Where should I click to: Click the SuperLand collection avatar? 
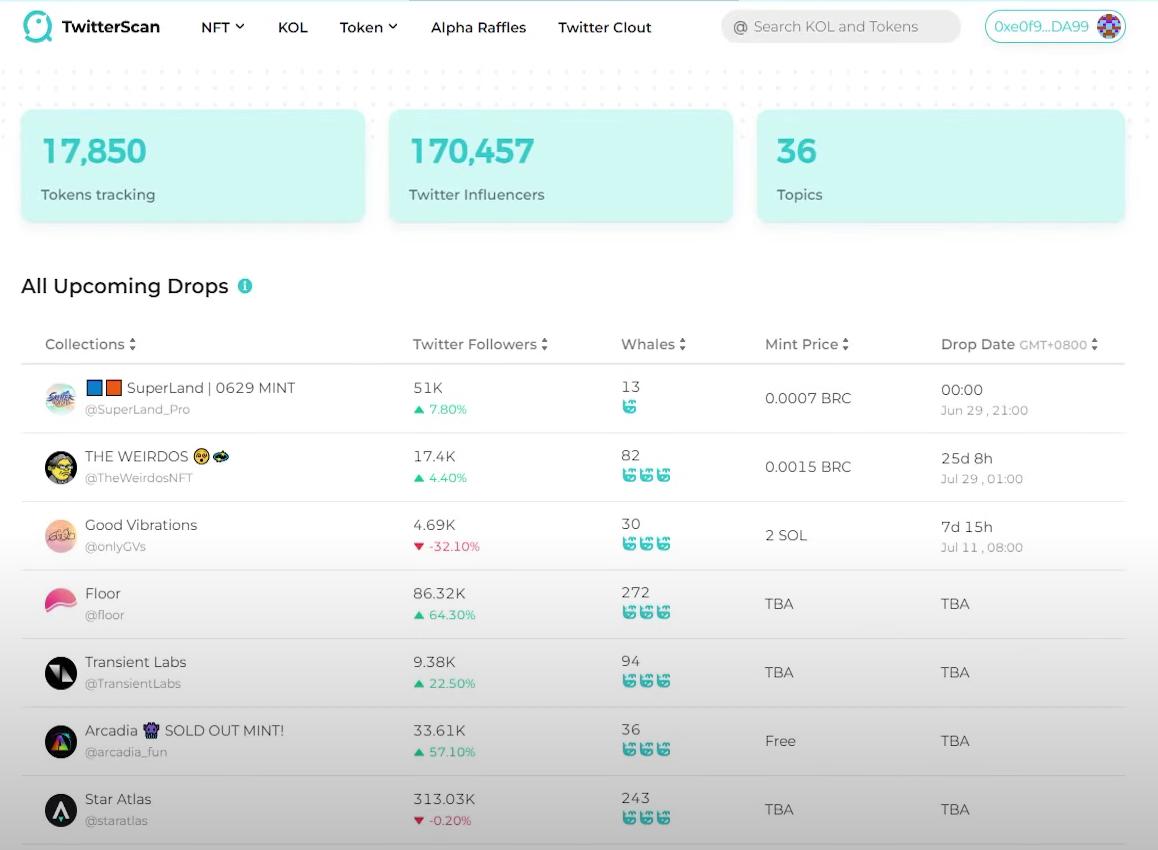point(61,398)
